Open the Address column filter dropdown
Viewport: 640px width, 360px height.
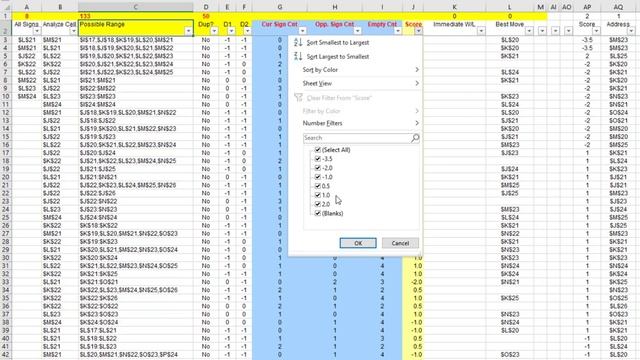631,31
